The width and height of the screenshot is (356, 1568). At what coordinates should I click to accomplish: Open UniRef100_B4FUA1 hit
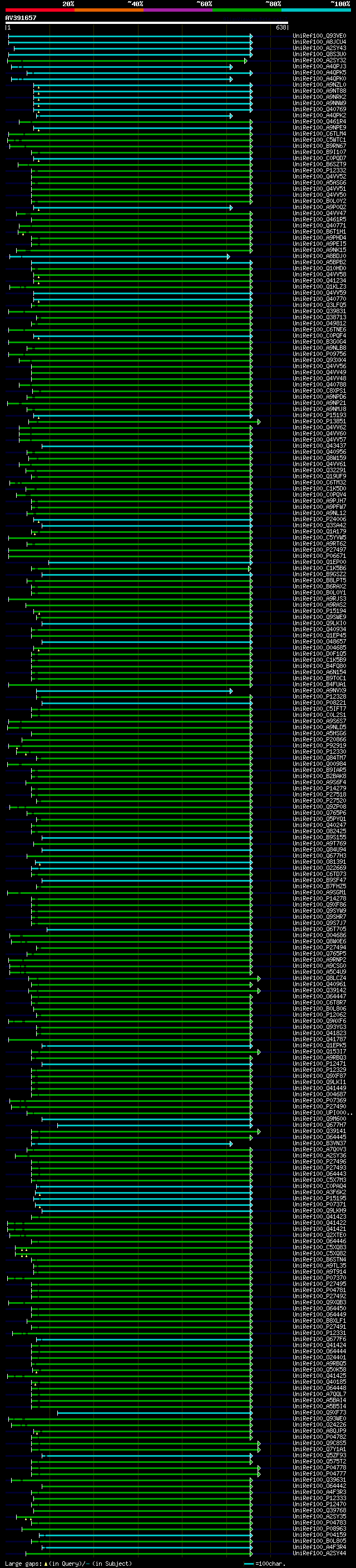319,684
